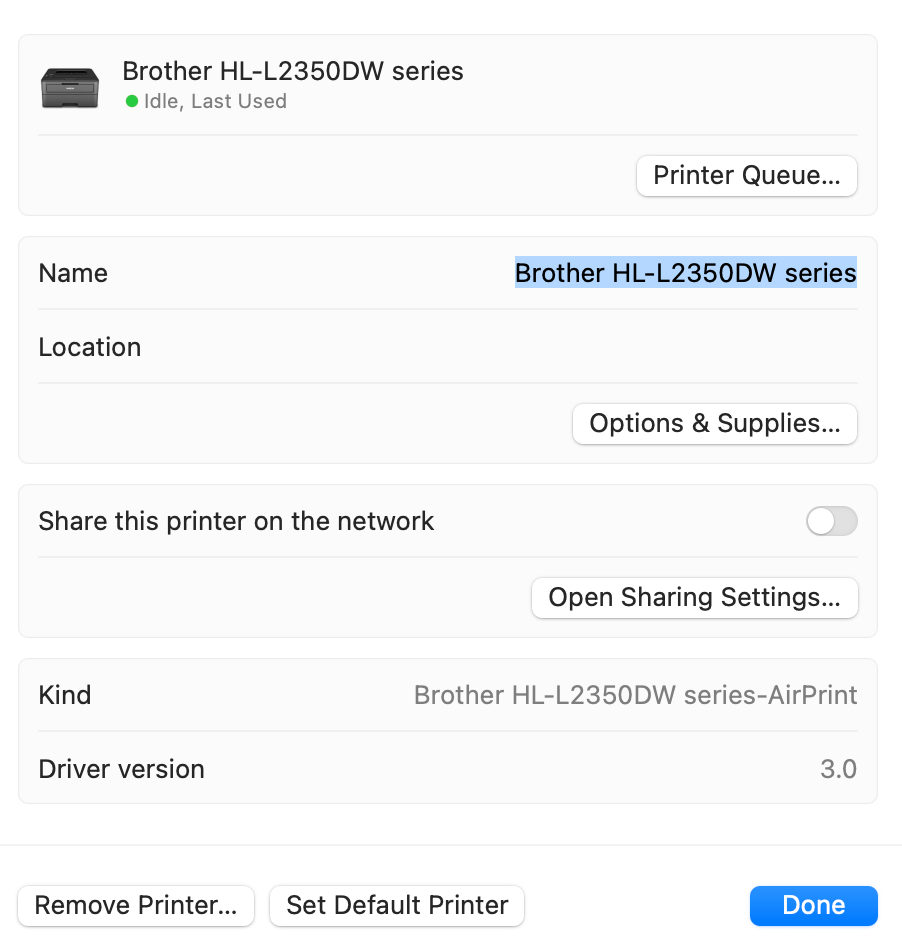Click the Location row label

pyautogui.click(x=89, y=347)
